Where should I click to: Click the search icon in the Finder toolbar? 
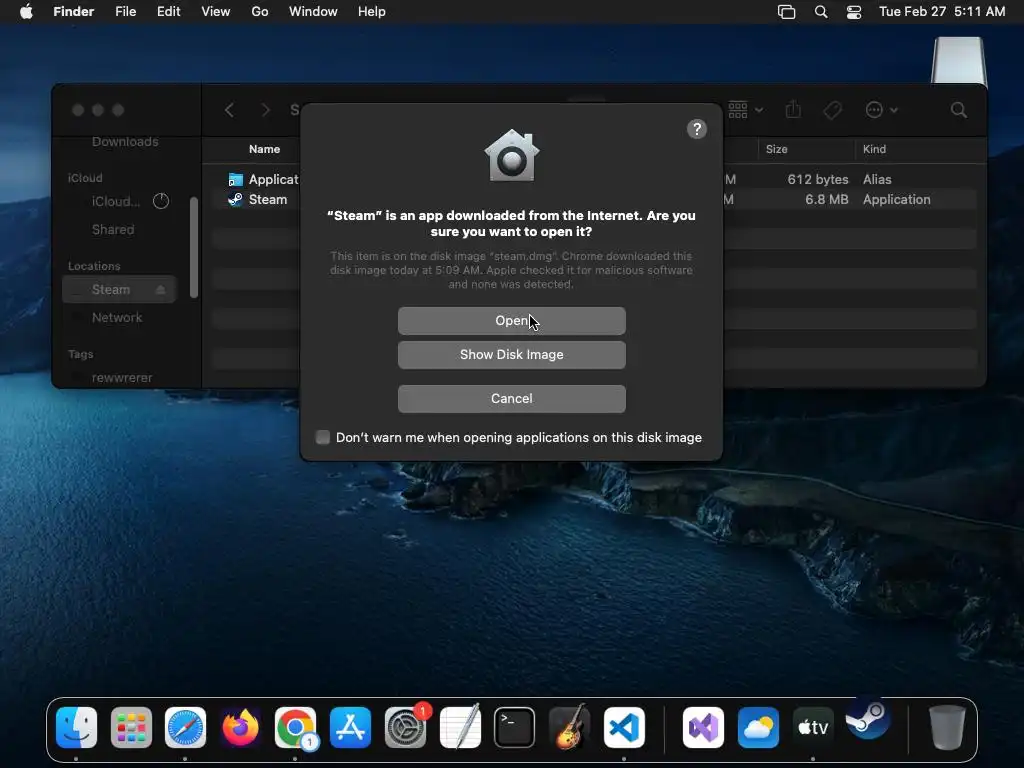click(x=958, y=110)
